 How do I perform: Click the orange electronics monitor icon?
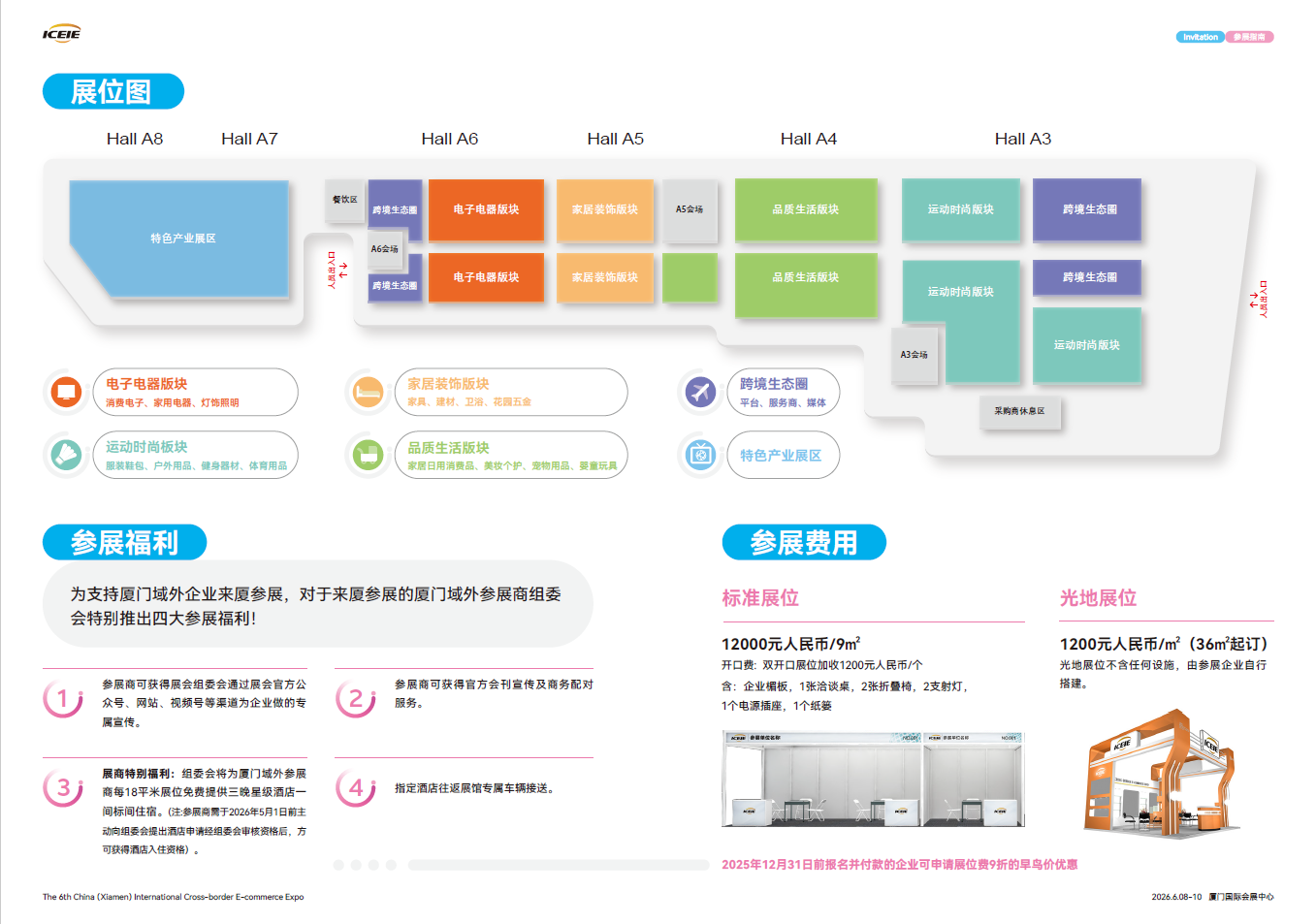67,393
